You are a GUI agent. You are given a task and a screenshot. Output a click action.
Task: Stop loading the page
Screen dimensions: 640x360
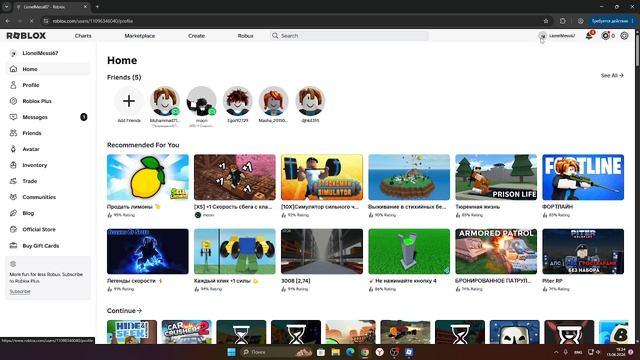(31, 21)
